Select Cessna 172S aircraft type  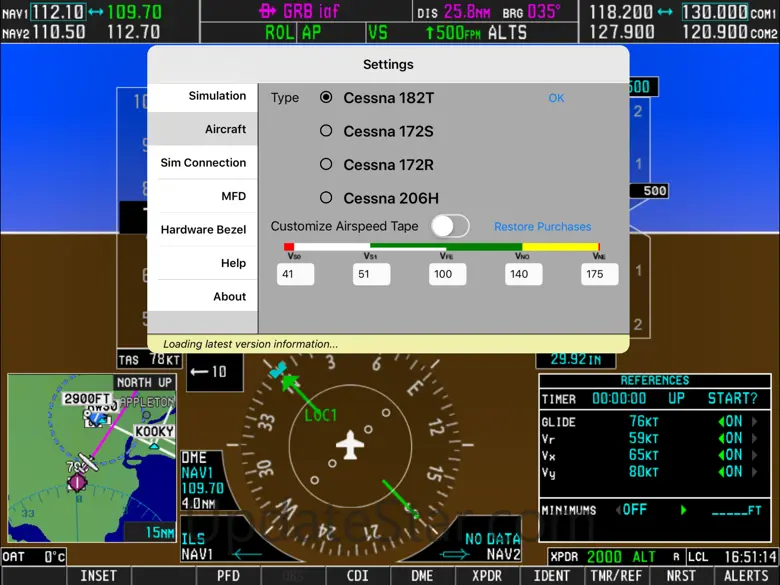coord(326,131)
